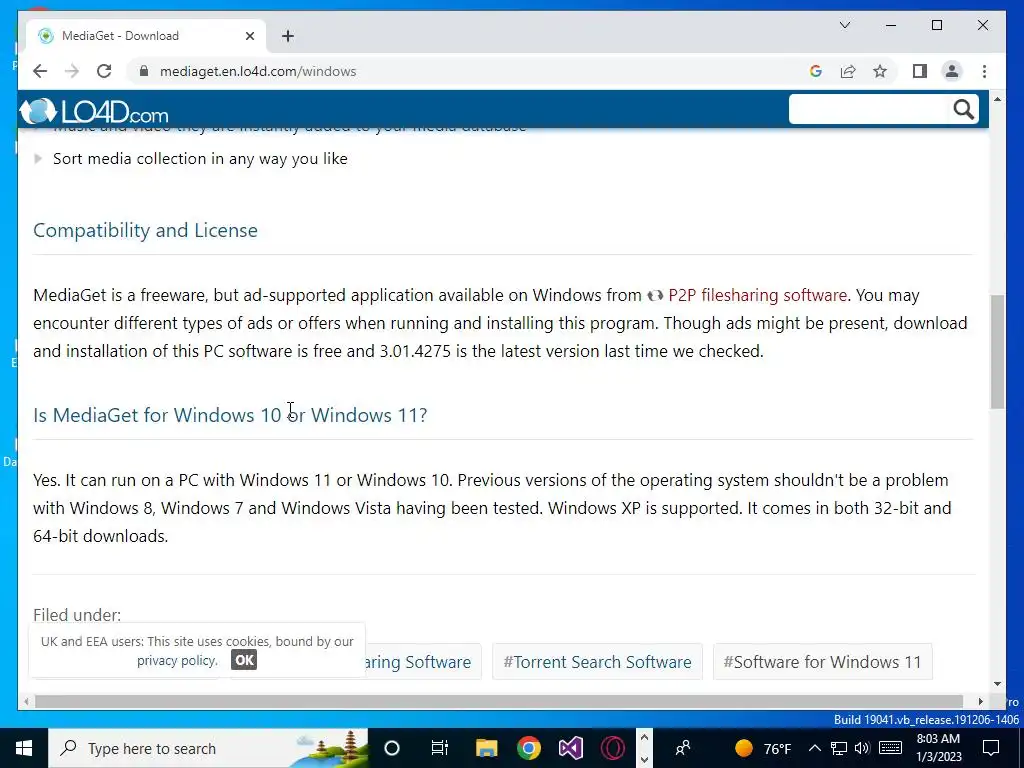Open Cortana from the taskbar circle
Viewport: 1024px width, 768px height.
[x=392, y=748]
